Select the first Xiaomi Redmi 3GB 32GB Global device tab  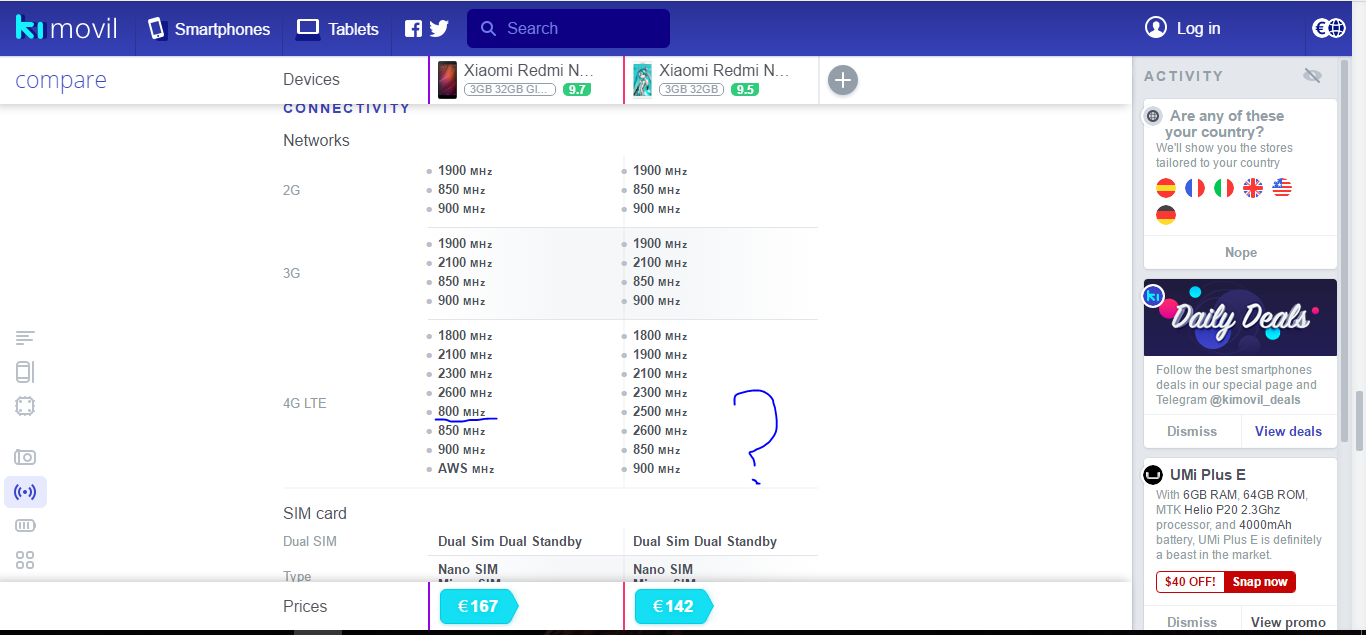tap(526, 79)
